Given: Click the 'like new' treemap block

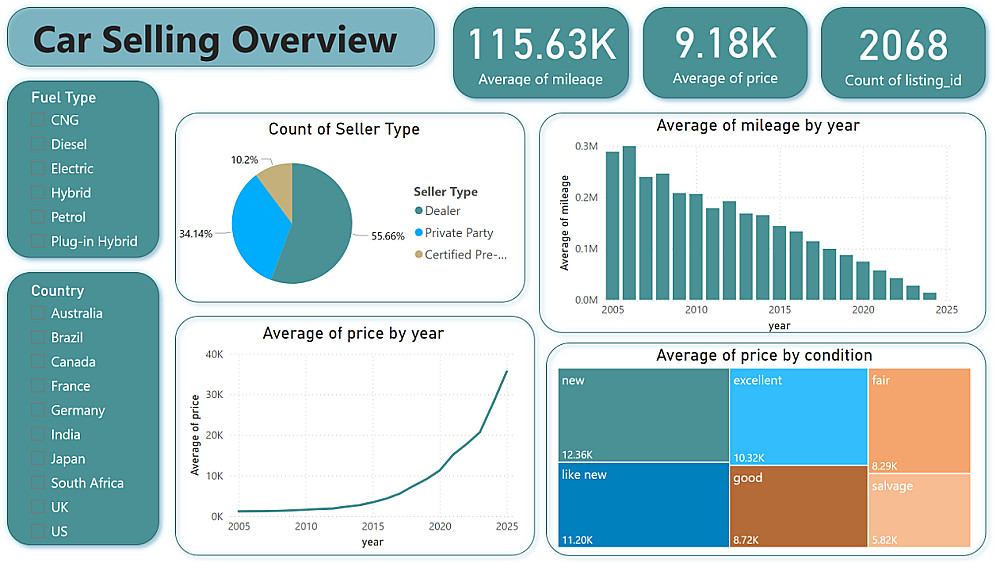Looking at the screenshot, I should tap(643, 505).
